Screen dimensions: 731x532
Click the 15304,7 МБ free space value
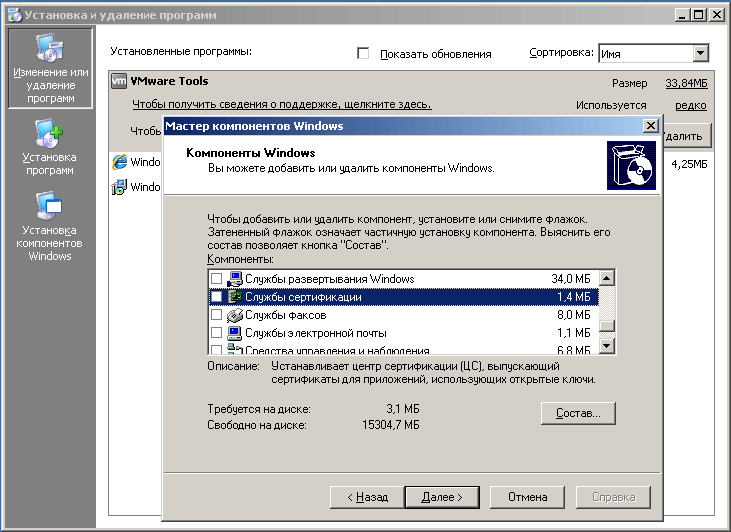pyautogui.click(x=391, y=425)
